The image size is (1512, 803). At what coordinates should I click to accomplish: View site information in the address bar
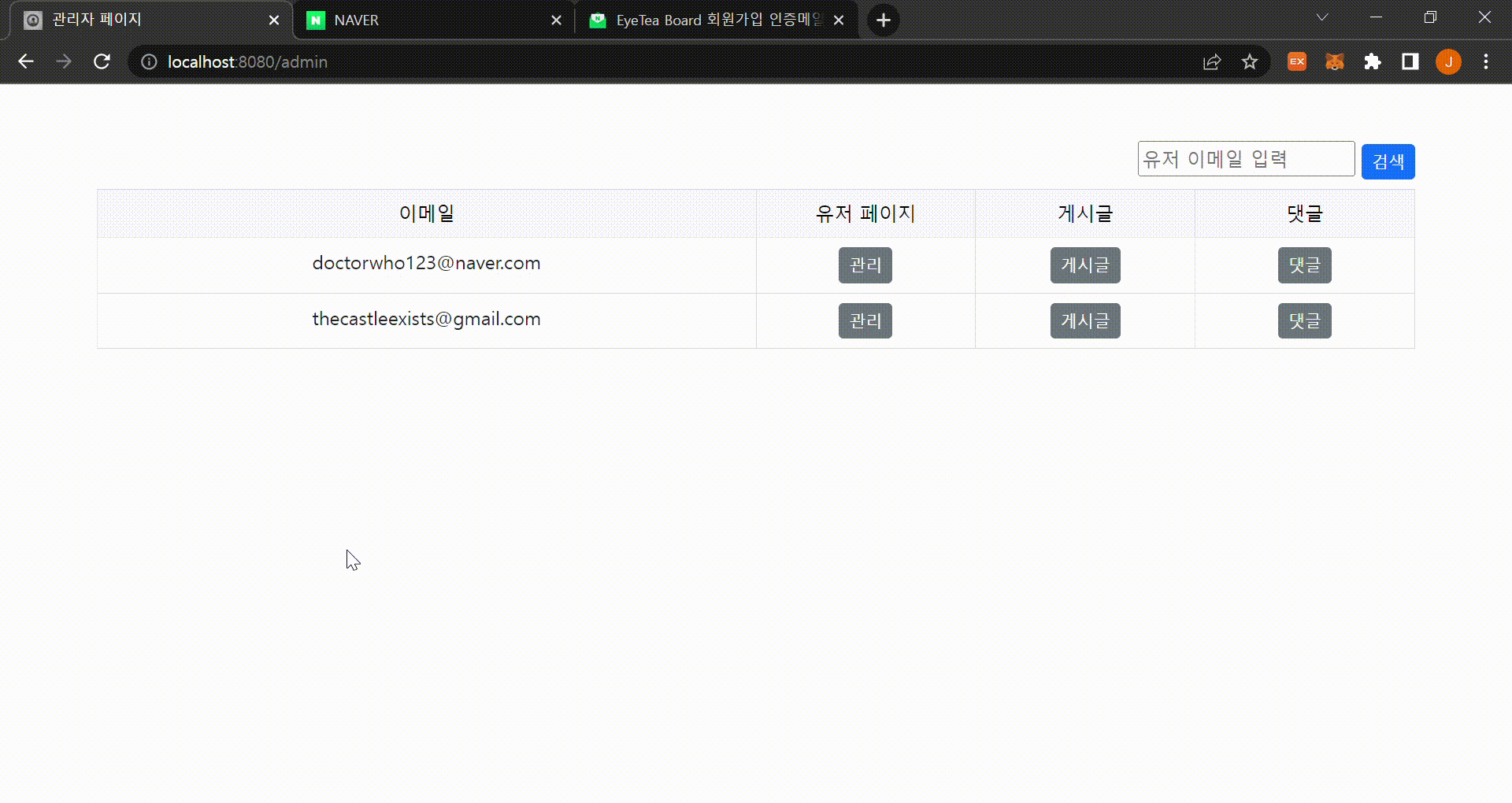148,61
